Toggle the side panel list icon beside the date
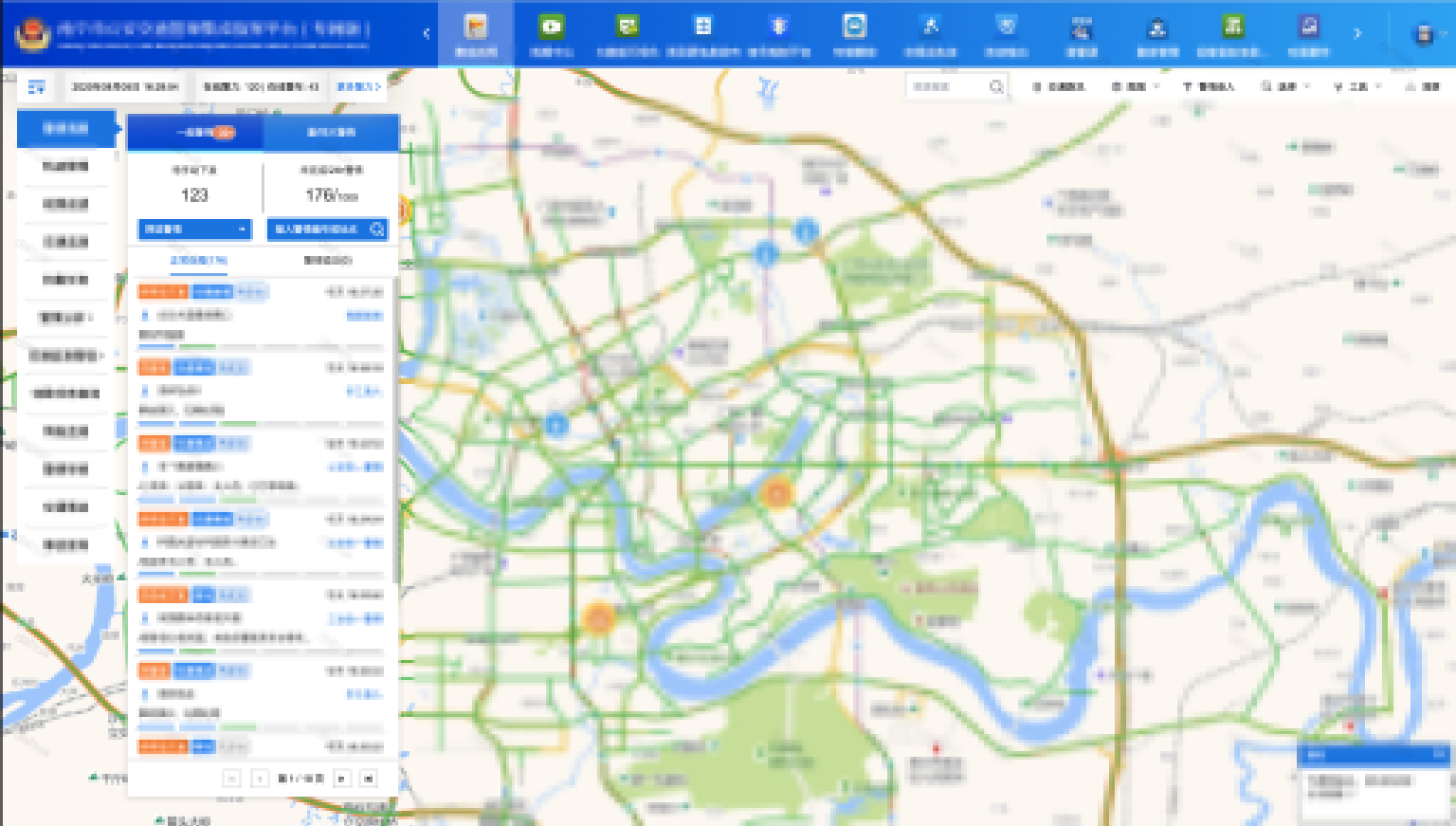Viewport: 1456px width, 826px height. point(36,86)
